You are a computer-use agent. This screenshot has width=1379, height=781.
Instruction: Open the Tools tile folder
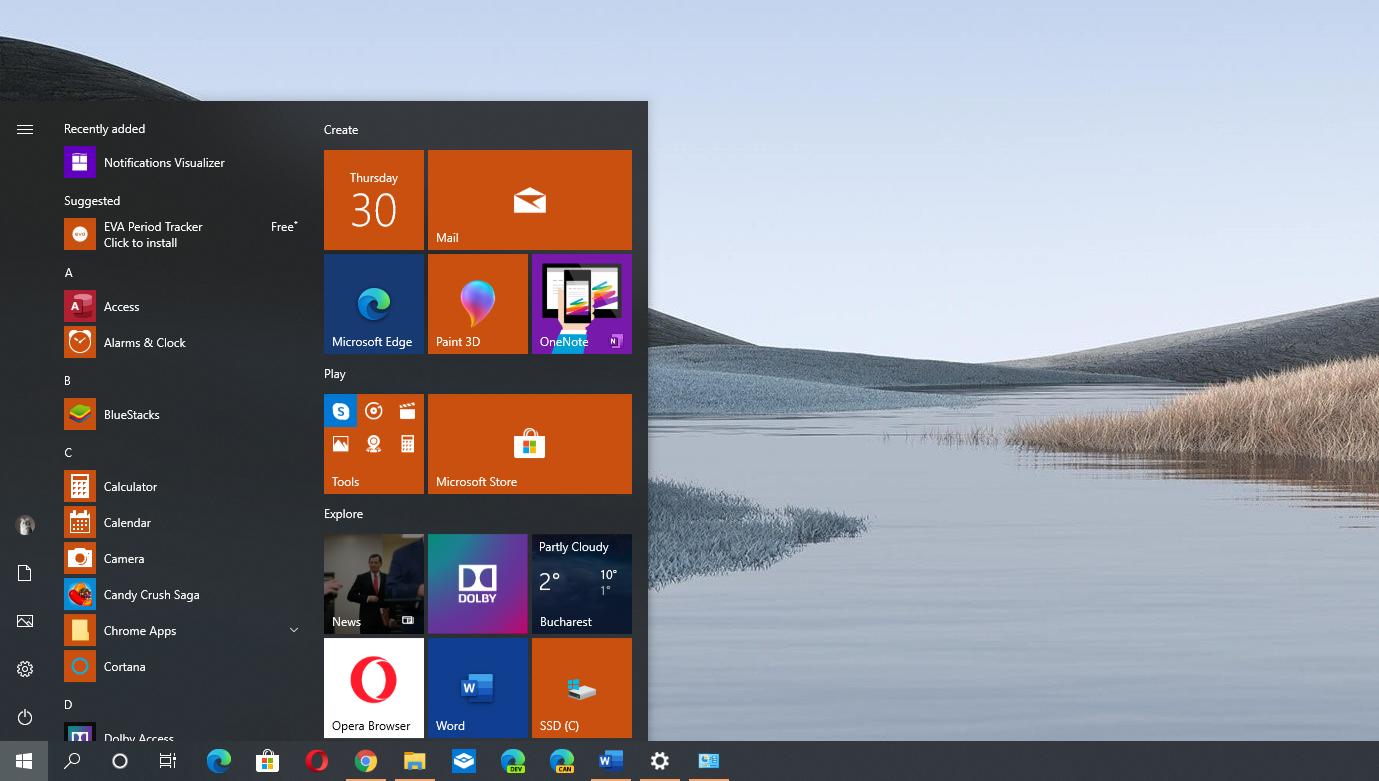[x=374, y=444]
